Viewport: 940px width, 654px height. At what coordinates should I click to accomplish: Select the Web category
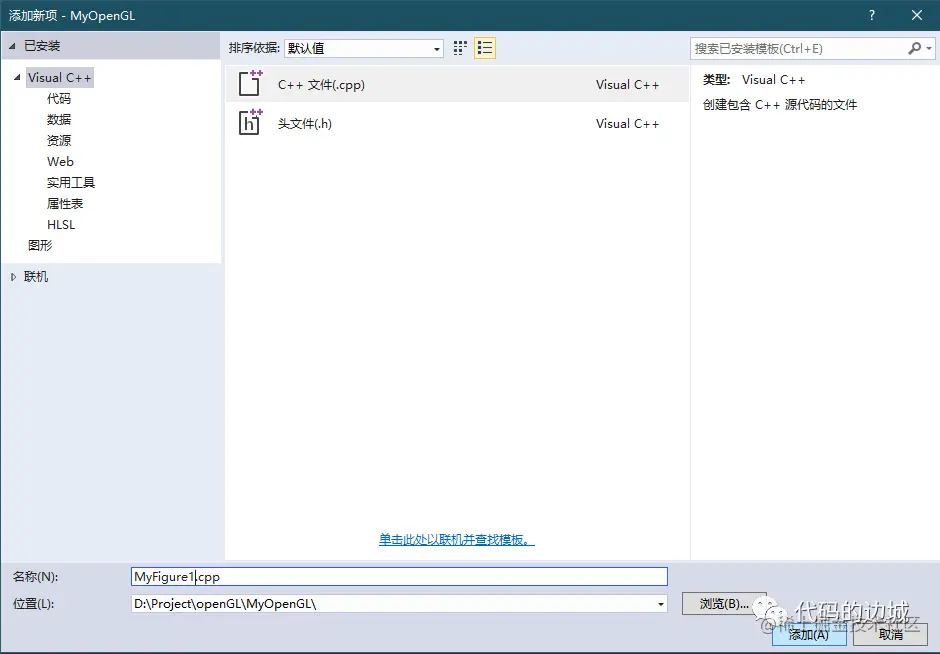coord(60,161)
